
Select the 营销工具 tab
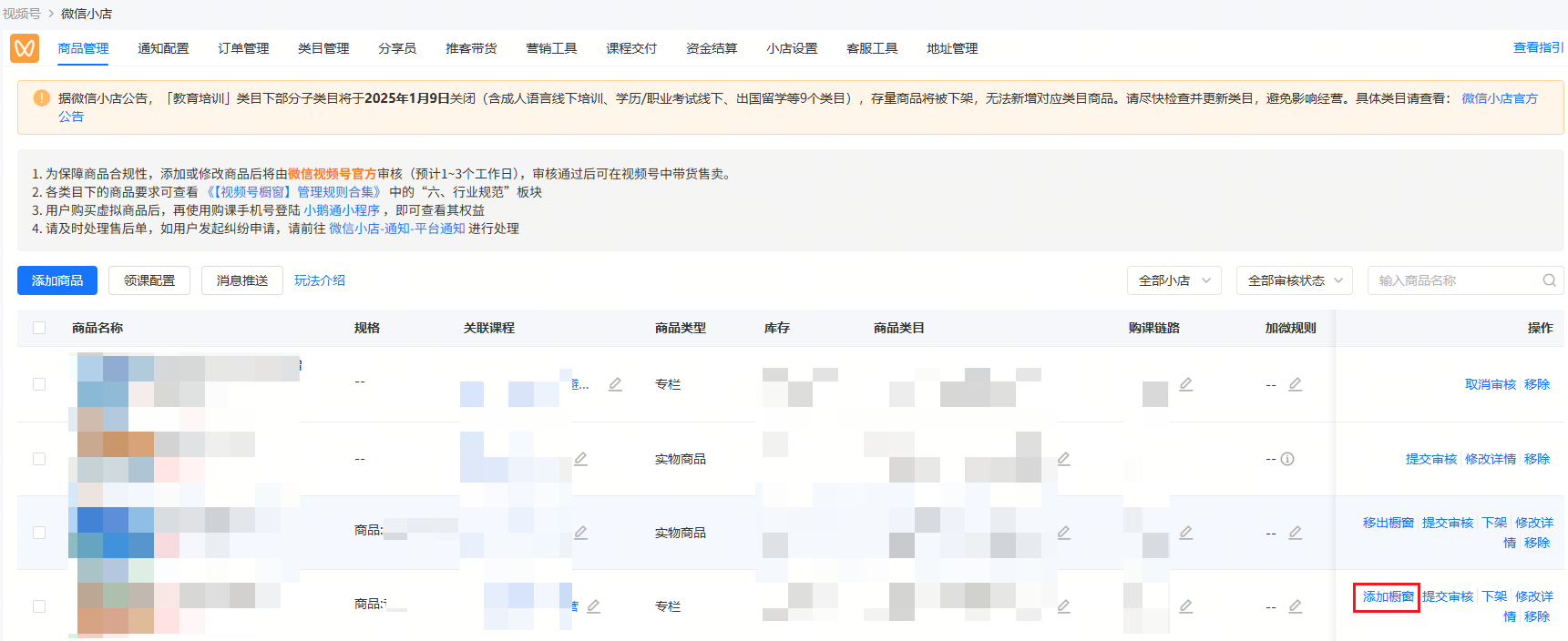pyautogui.click(x=551, y=48)
